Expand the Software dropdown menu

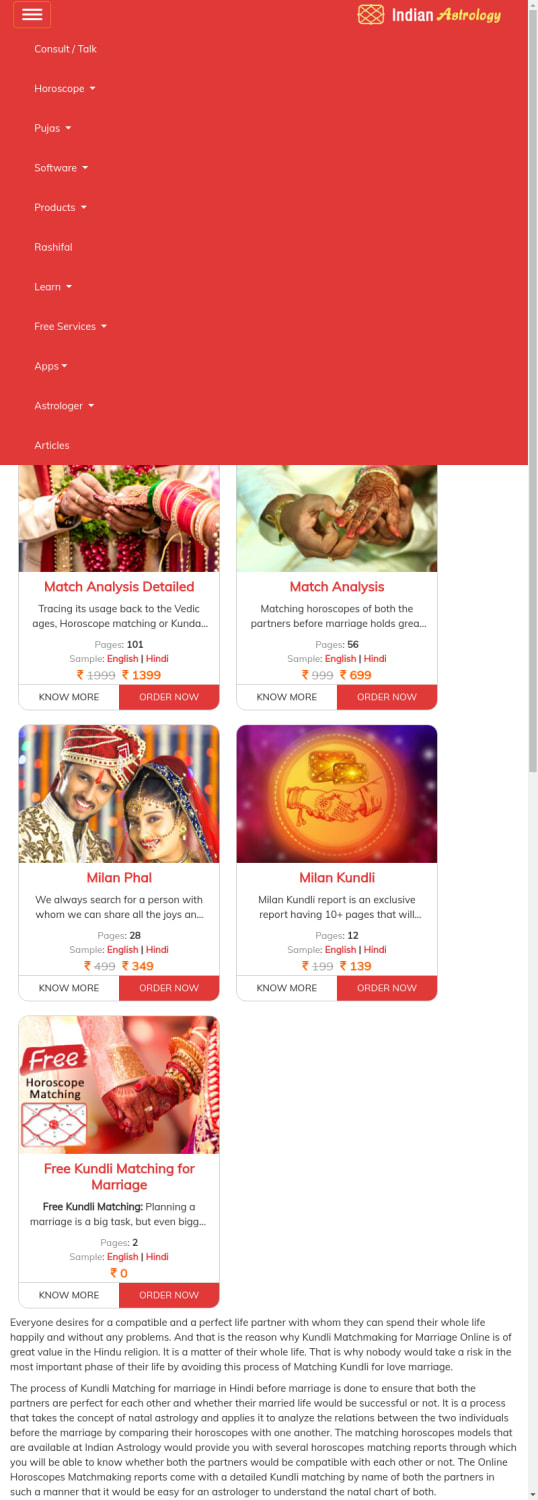tap(61, 168)
